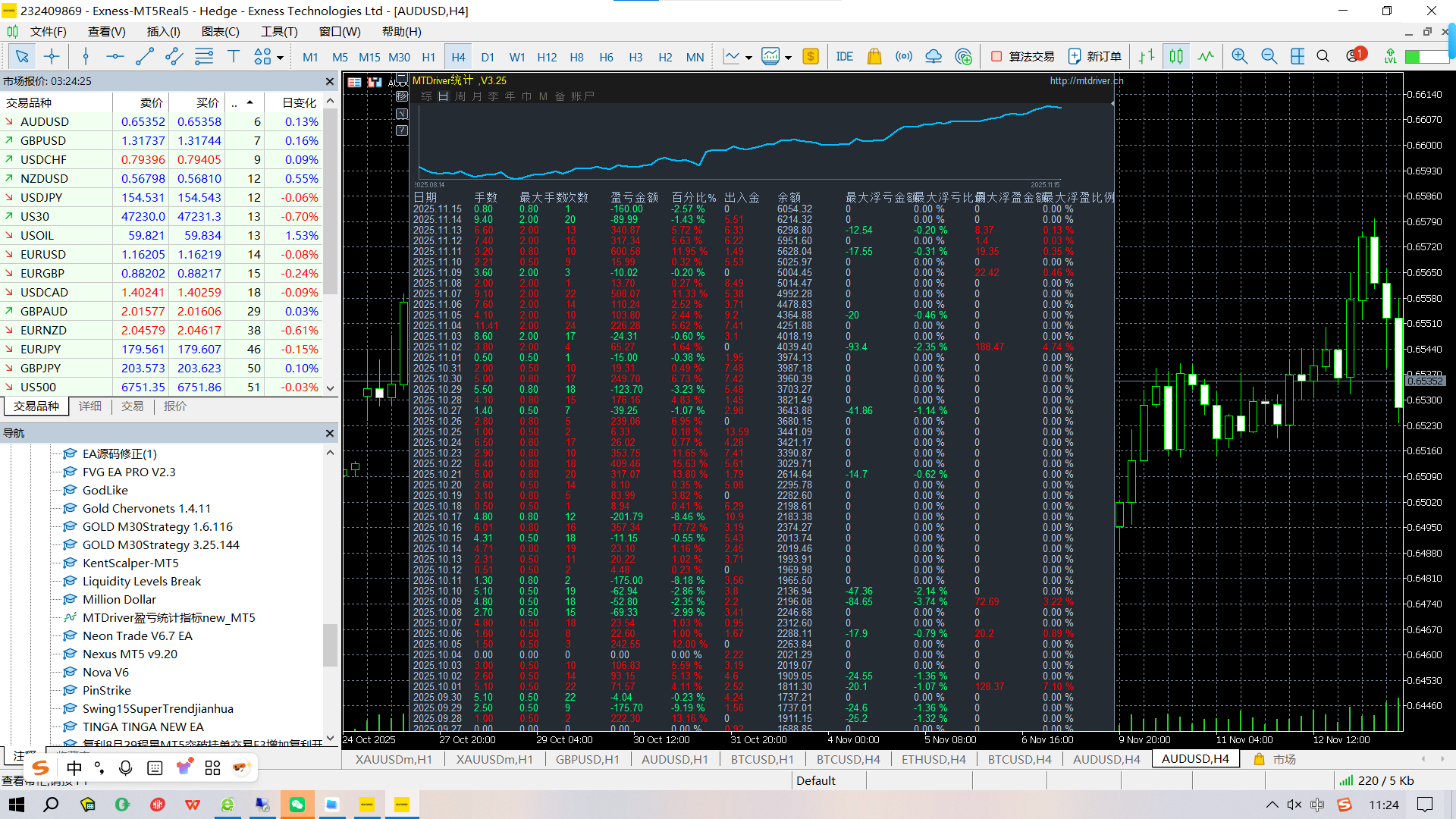
Task: Tile chart windows with grid icon
Action: tap(1298, 57)
